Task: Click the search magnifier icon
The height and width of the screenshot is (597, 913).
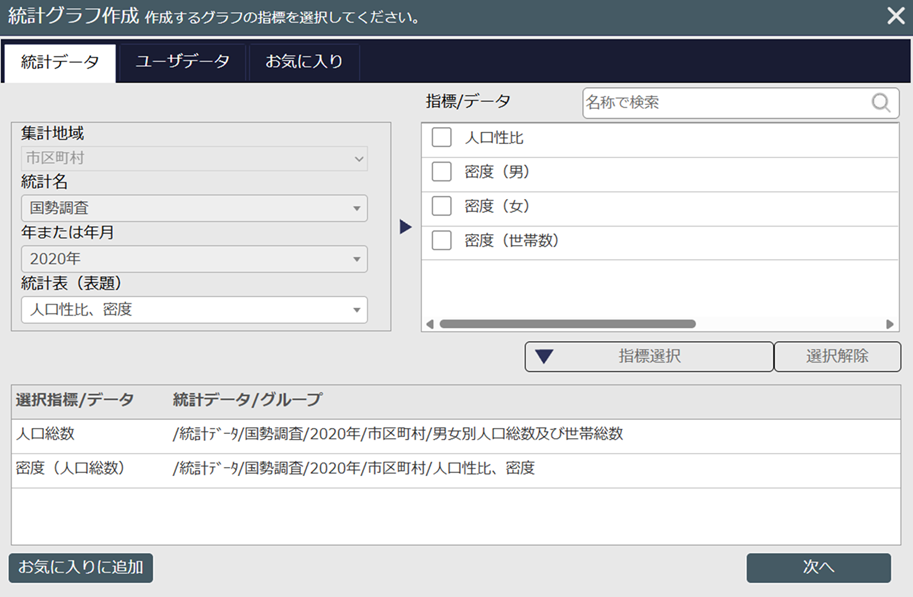Action: click(x=881, y=102)
